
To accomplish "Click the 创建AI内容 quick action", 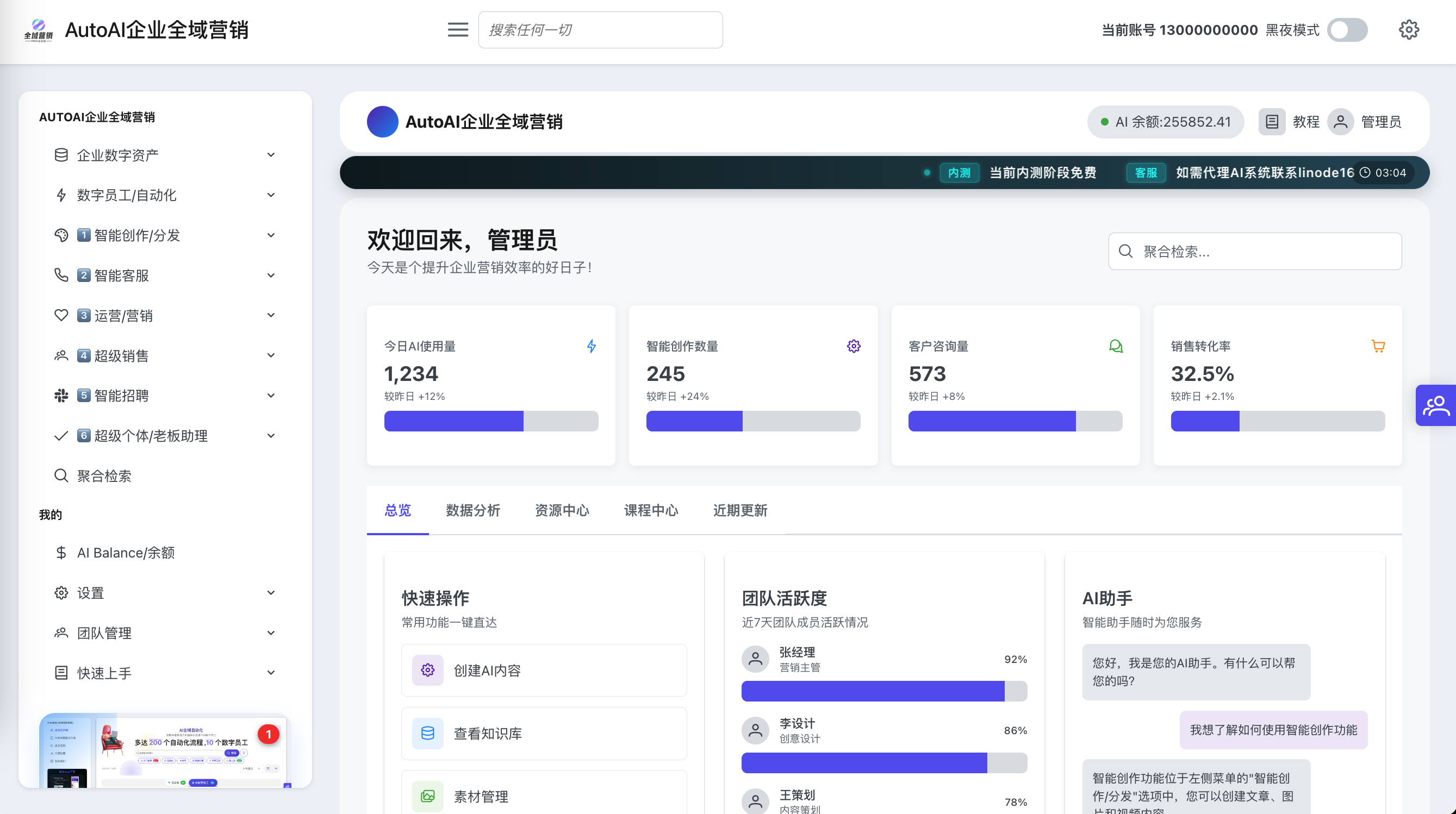I will coord(544,671).
